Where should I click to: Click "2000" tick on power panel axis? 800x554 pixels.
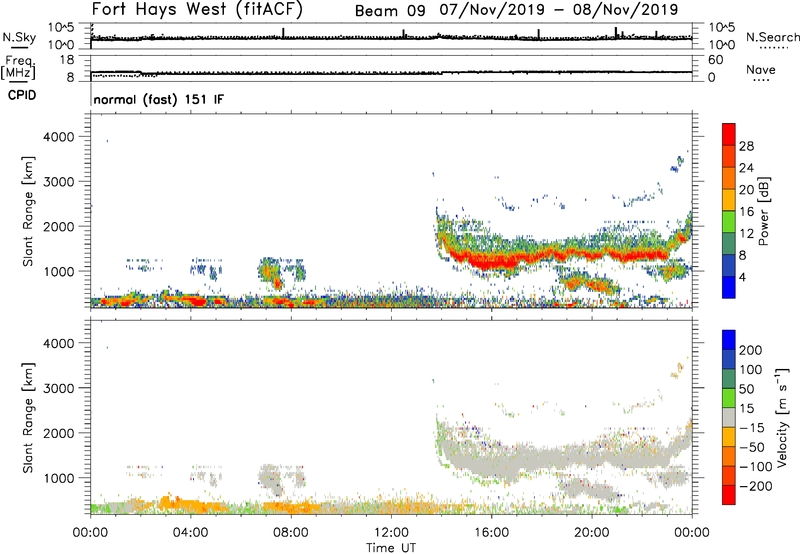point(58,226)
